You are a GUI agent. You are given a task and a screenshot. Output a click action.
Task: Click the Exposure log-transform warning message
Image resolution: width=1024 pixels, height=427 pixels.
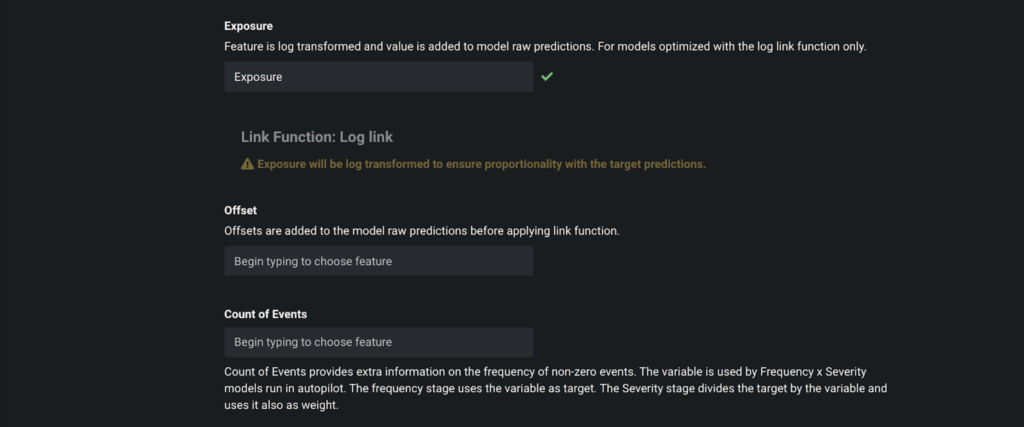481,165
